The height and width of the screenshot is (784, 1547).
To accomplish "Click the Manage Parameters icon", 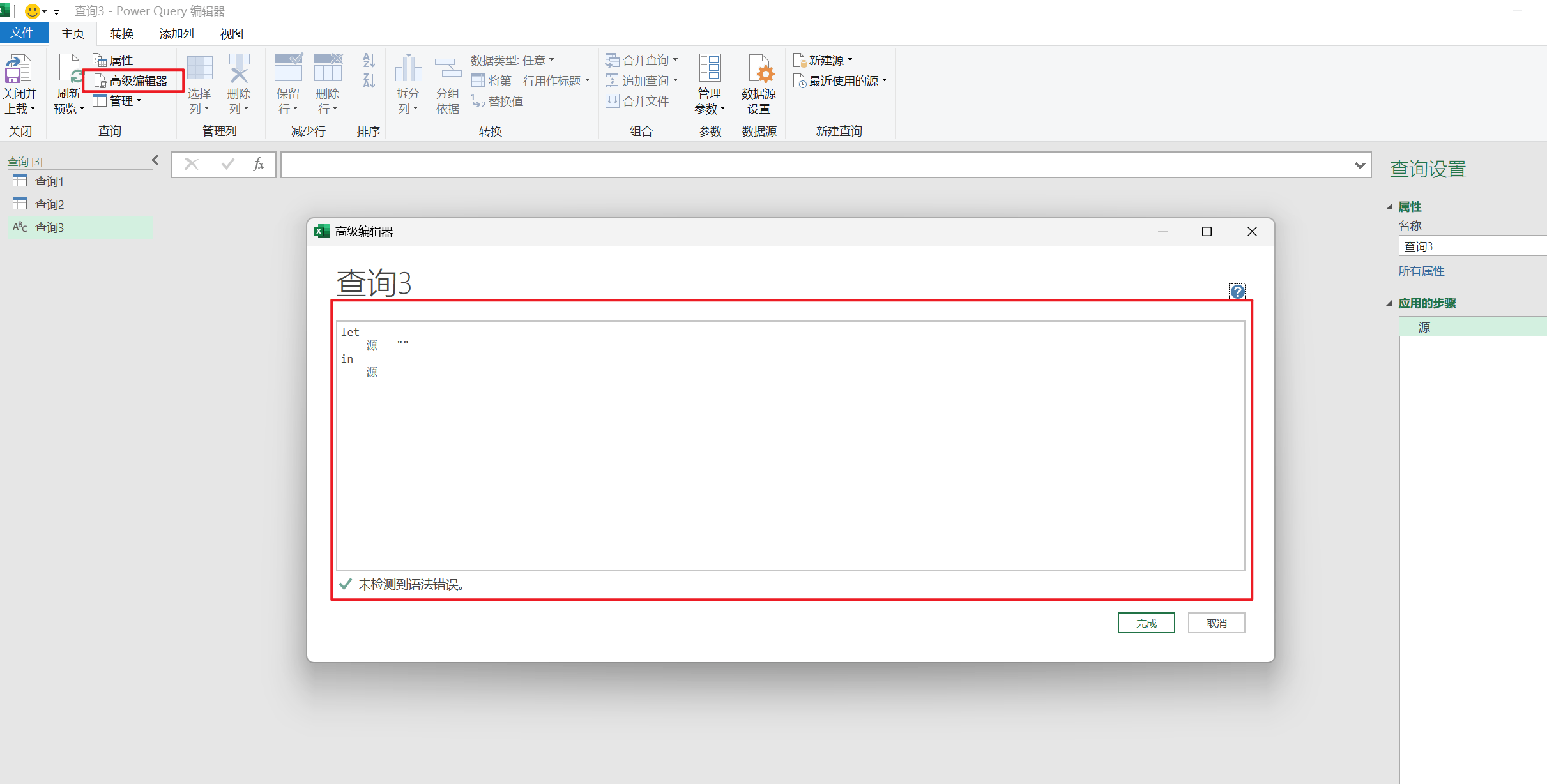I will (x=710, y=69).
